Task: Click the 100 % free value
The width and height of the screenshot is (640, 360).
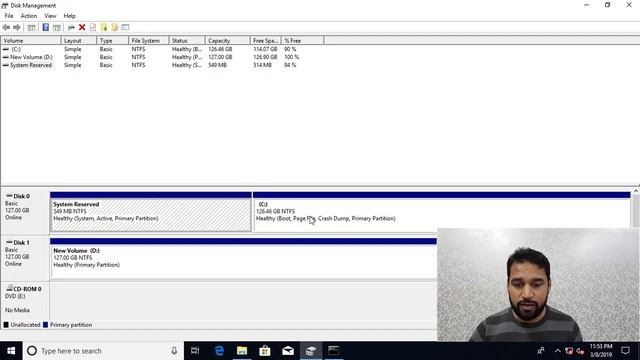Action: 291,57
